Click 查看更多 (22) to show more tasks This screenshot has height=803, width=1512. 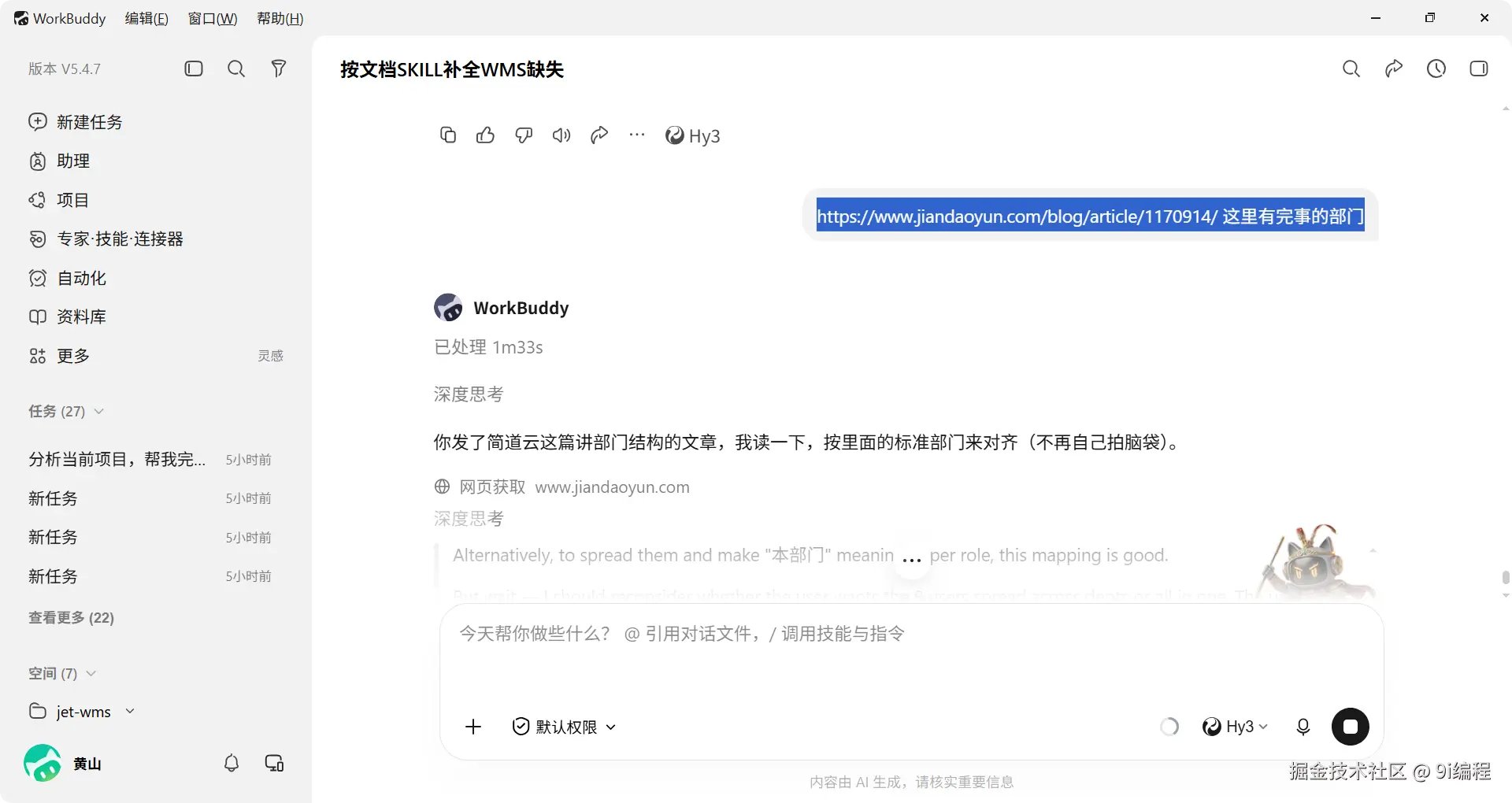tap(72, 617)
